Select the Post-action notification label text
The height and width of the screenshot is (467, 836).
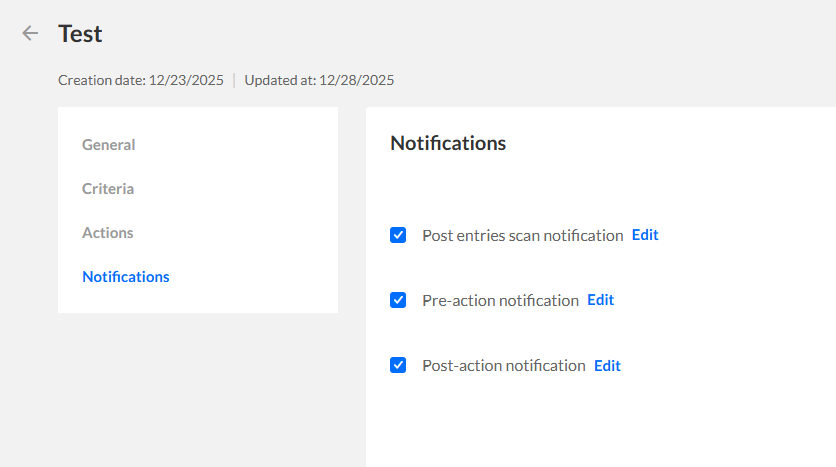504,365
